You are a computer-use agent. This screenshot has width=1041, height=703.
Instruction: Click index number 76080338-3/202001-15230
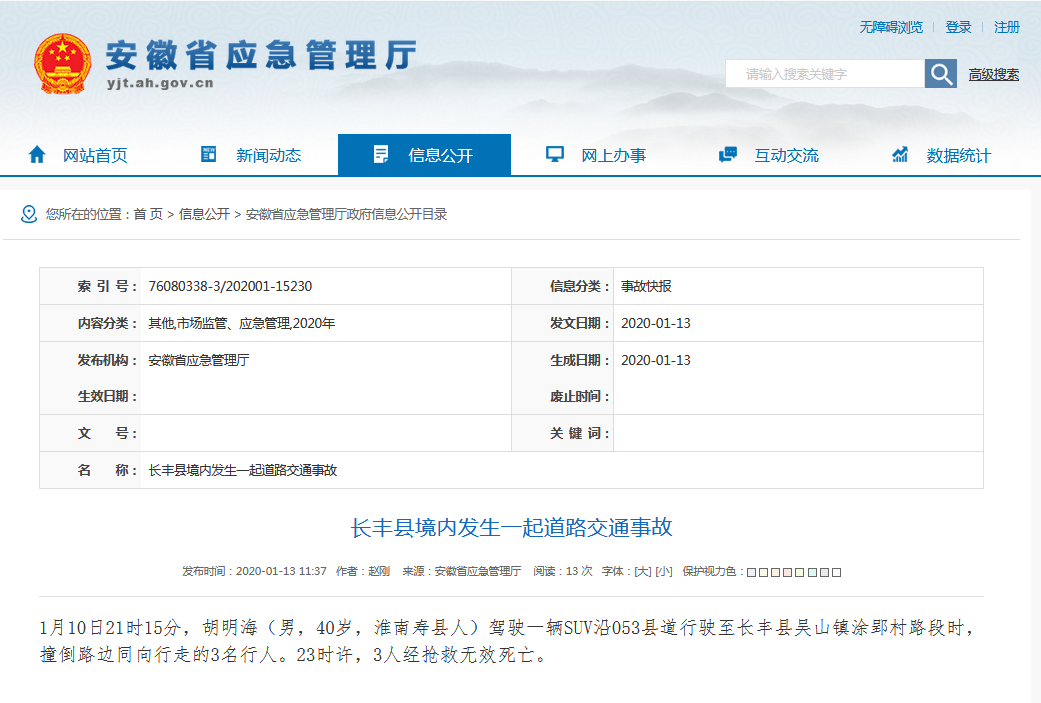pos(230,286)
